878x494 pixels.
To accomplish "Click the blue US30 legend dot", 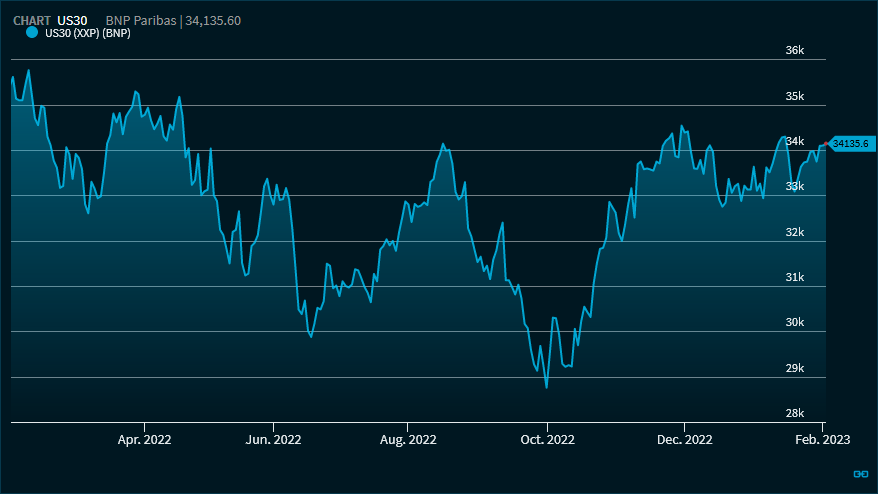I will pos(31,33).
